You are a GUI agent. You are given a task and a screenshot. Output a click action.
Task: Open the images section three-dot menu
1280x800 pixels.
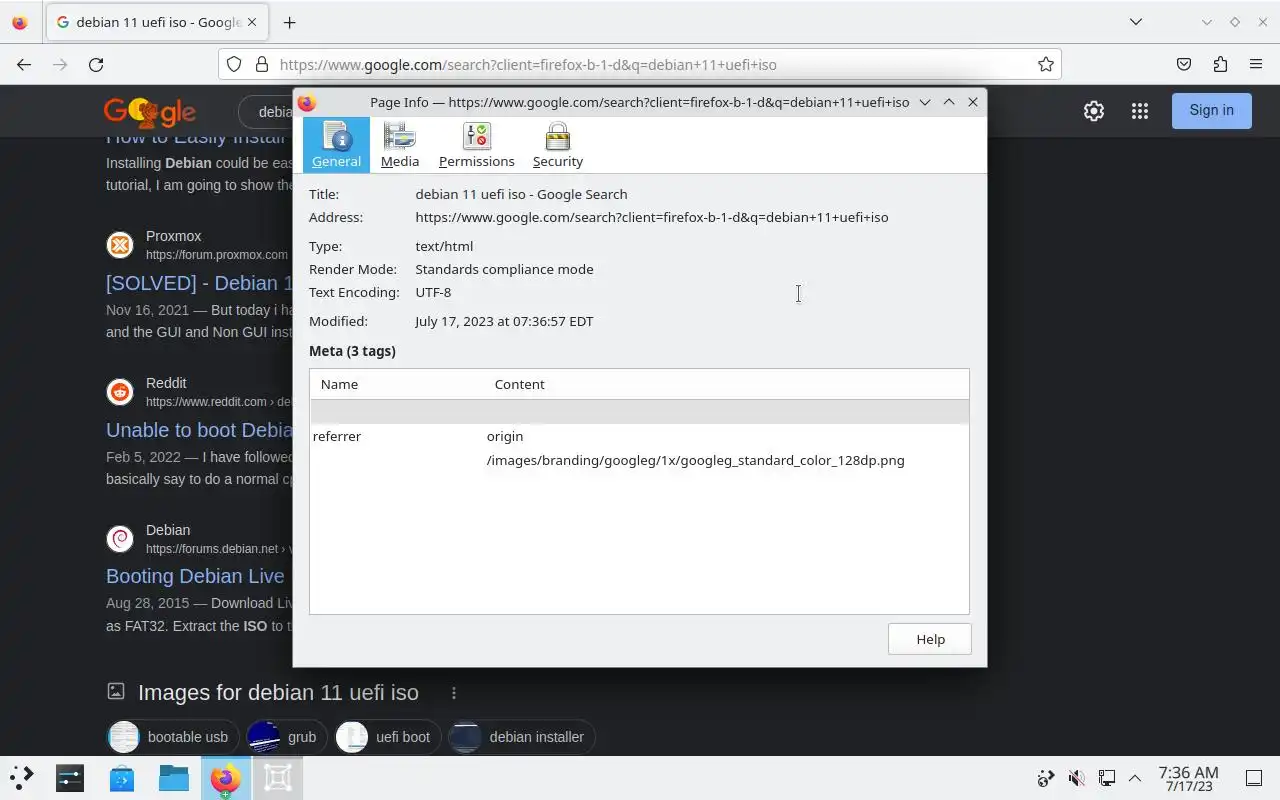coord(454,693)
